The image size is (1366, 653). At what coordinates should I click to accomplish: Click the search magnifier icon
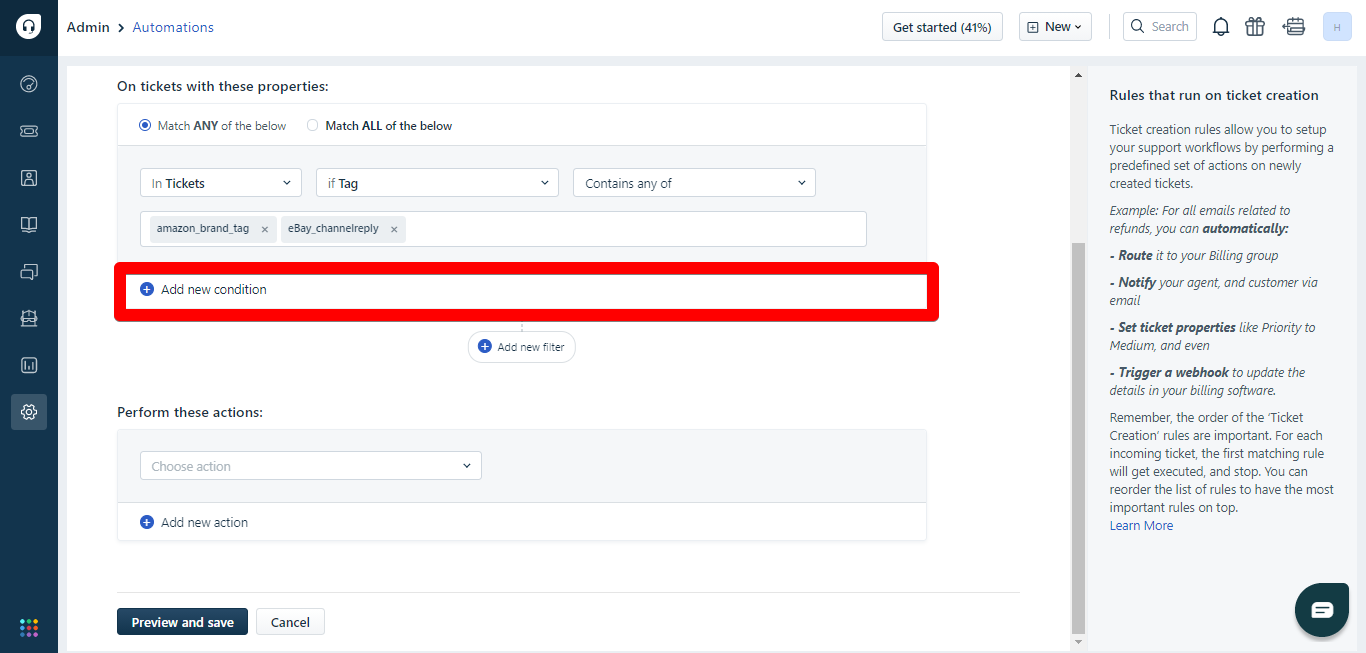pos(1138,27)
